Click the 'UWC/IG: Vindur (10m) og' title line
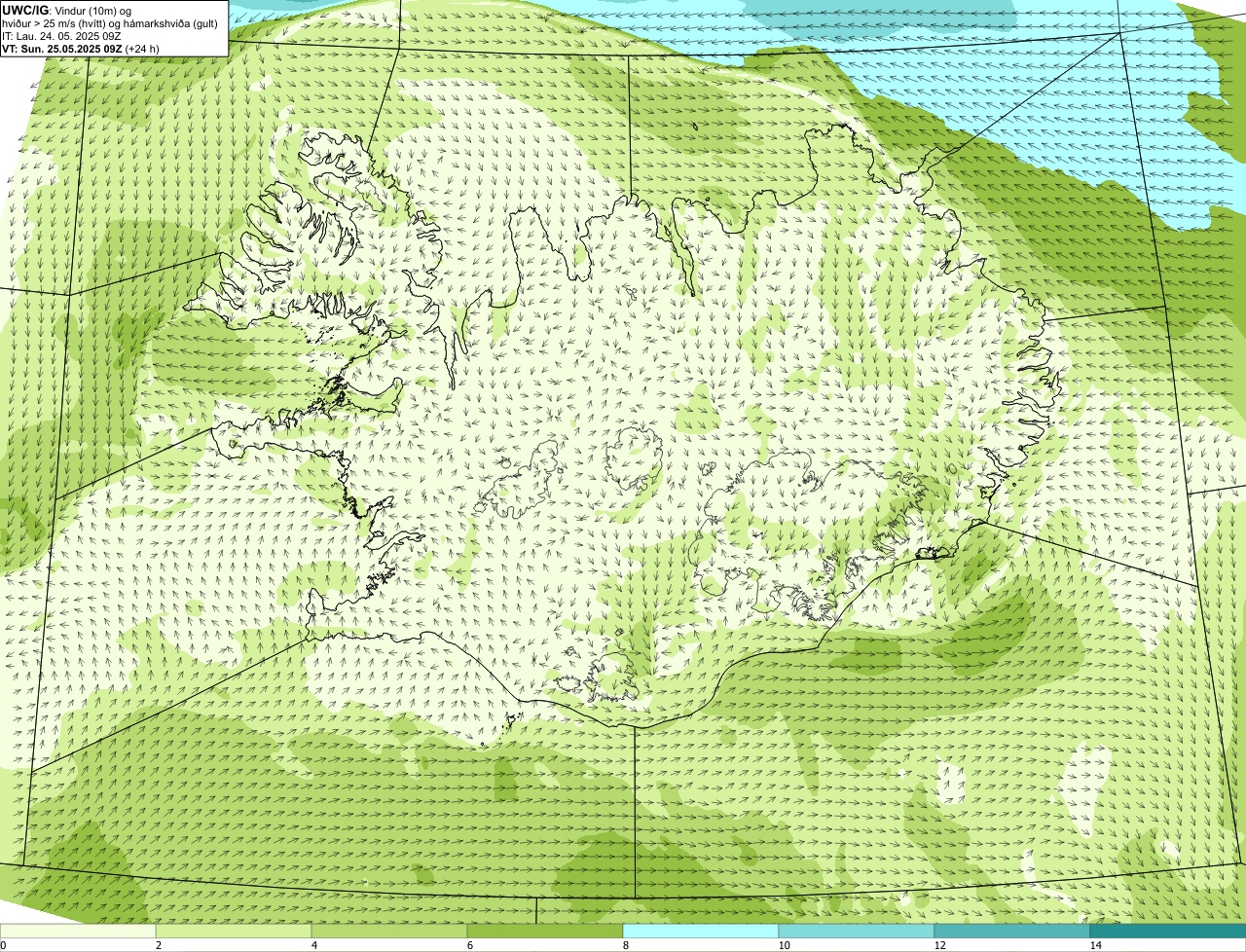The width and height of the screenshot is (1246, 952). point(66,11)
